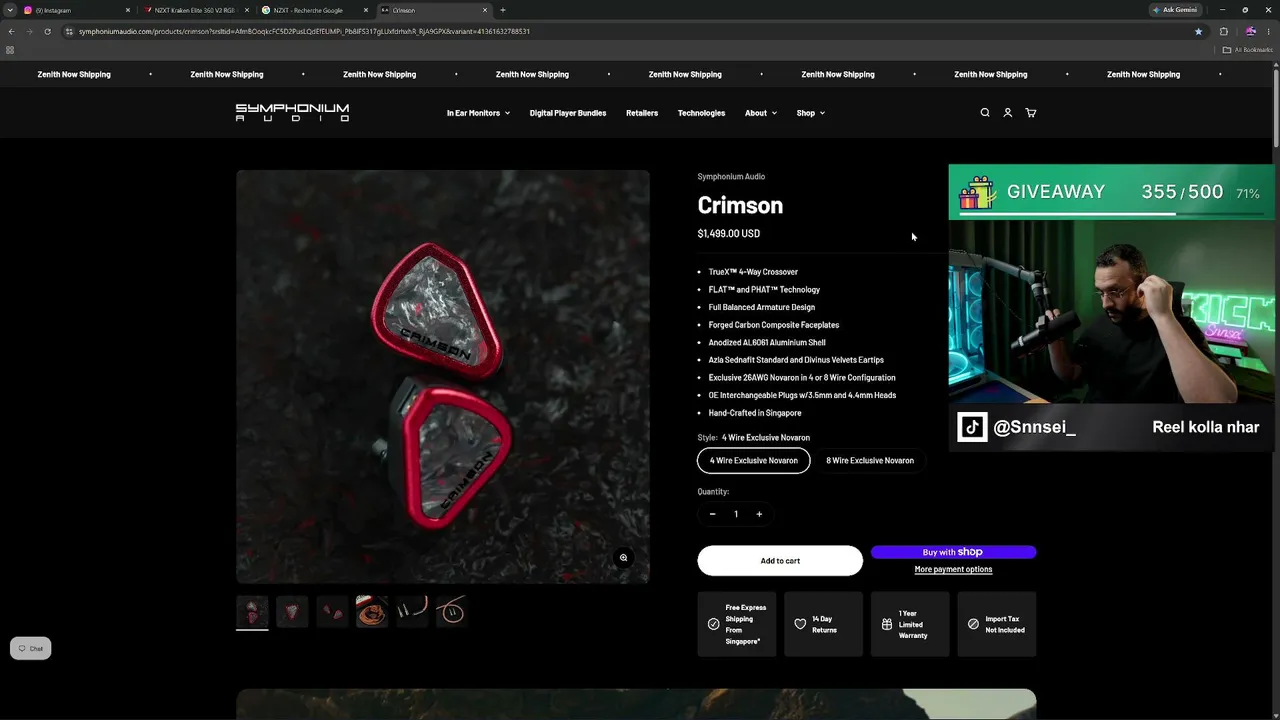Select 4 Wire Exclusive Novaron style
The height and width of the screenshot is (720, 1280).
[x=754, y=461]
